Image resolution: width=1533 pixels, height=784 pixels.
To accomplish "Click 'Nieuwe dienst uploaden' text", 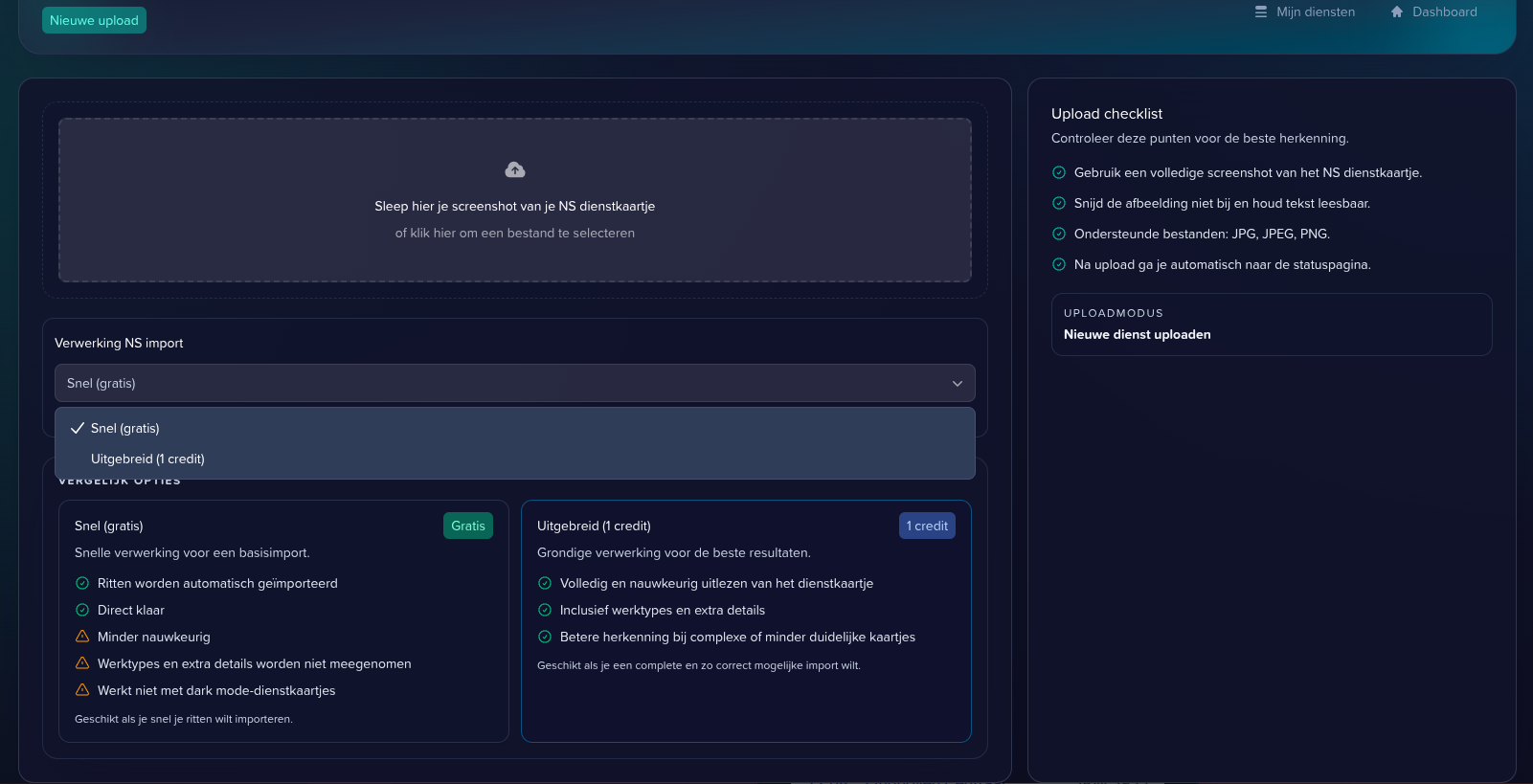I will coord(1138,334).
